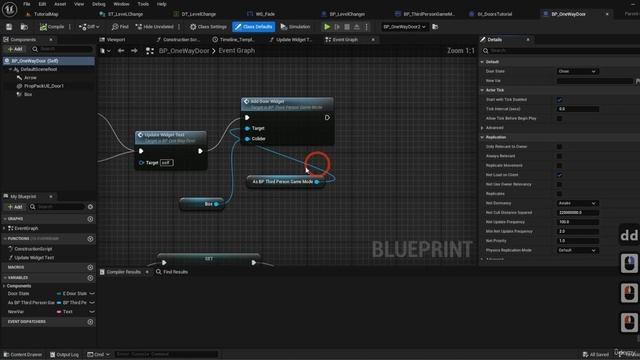Screen dimensions: 640x360
Task: Click the Save blueprint icon in toolbar
Action: click(9, 27)
